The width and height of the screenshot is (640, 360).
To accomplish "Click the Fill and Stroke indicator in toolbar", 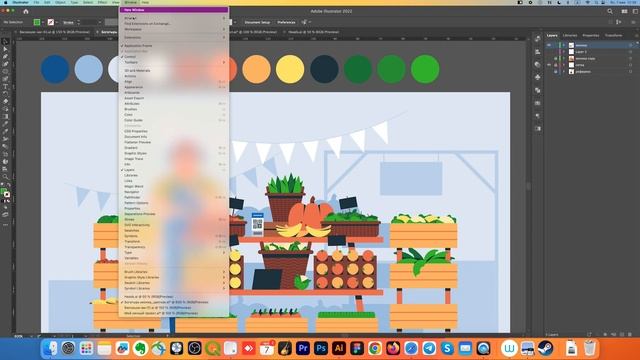I will click(6, 193).
